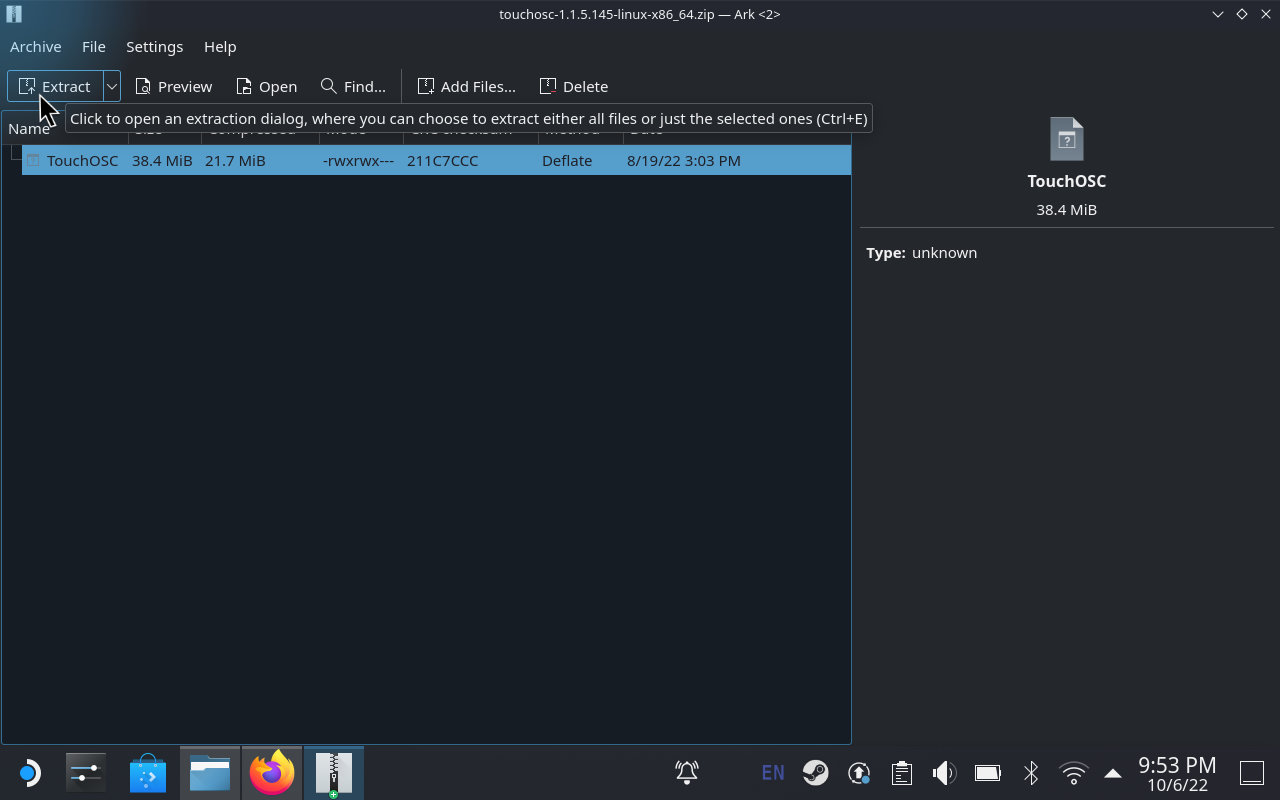Open Firefox from taskbar
This screenshot has width=1280, height=800.
tap(272, 773)
